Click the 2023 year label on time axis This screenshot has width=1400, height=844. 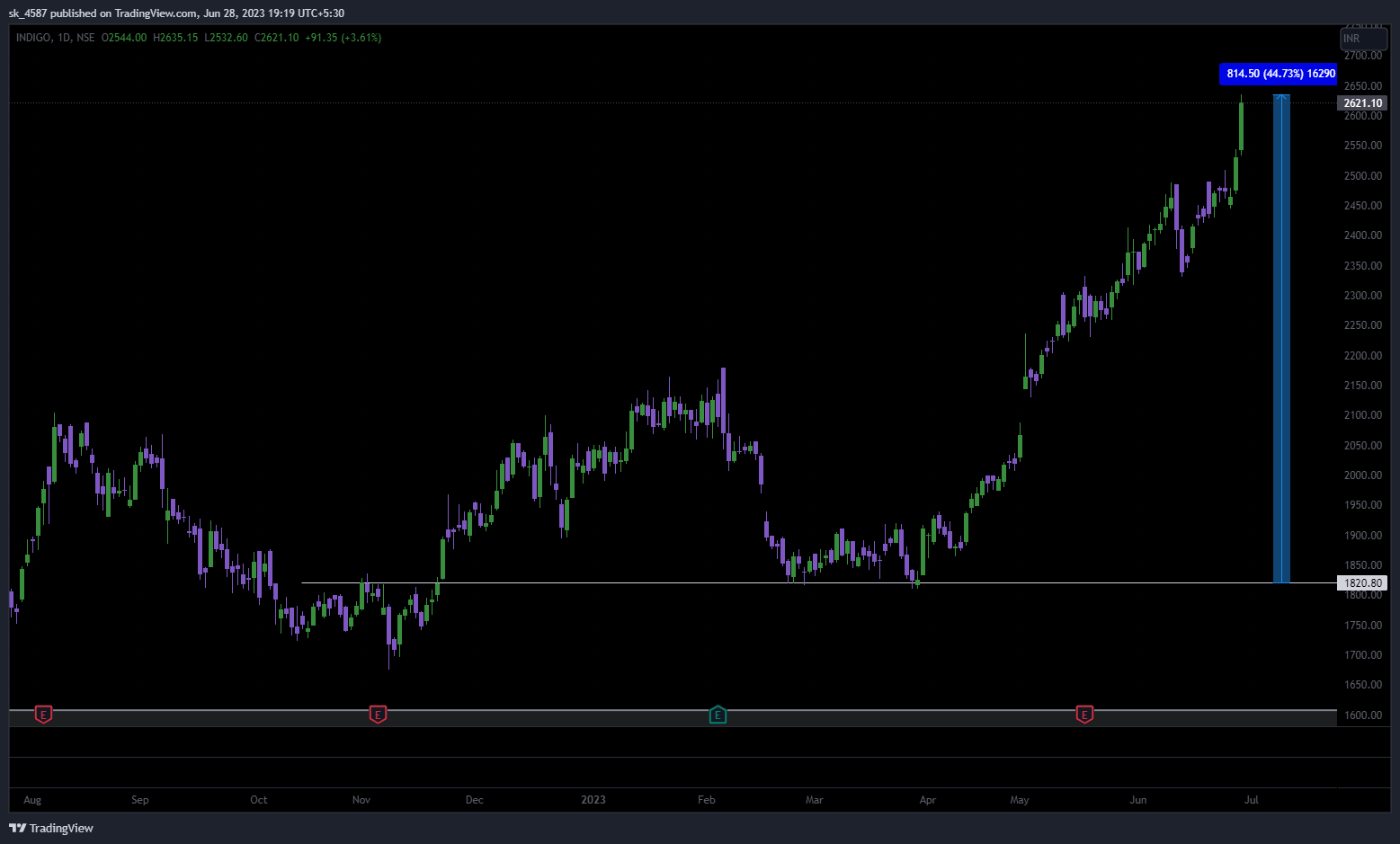(593, 800)
